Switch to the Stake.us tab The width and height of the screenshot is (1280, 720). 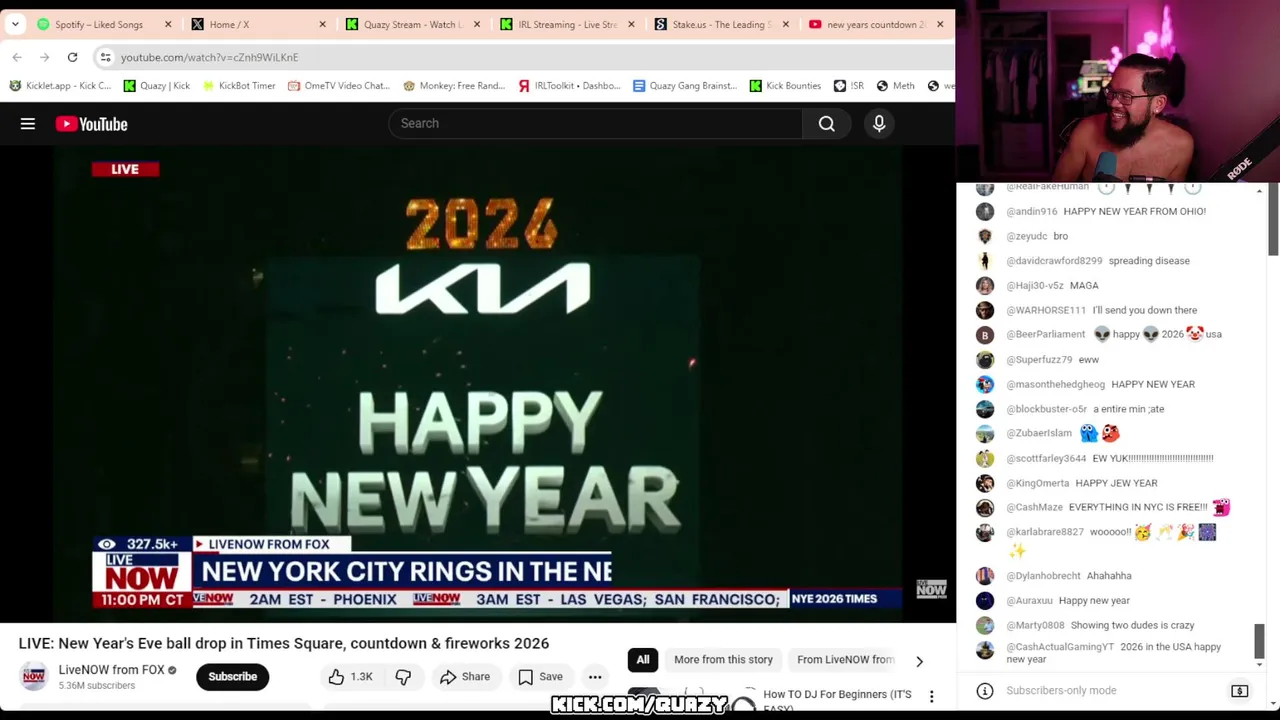coord(722,24)
